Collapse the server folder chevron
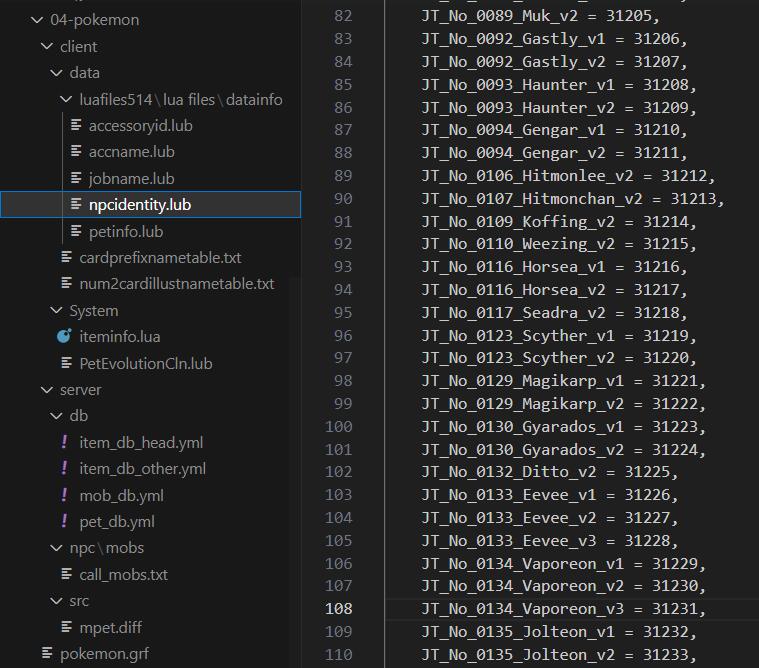 [47, 390]
